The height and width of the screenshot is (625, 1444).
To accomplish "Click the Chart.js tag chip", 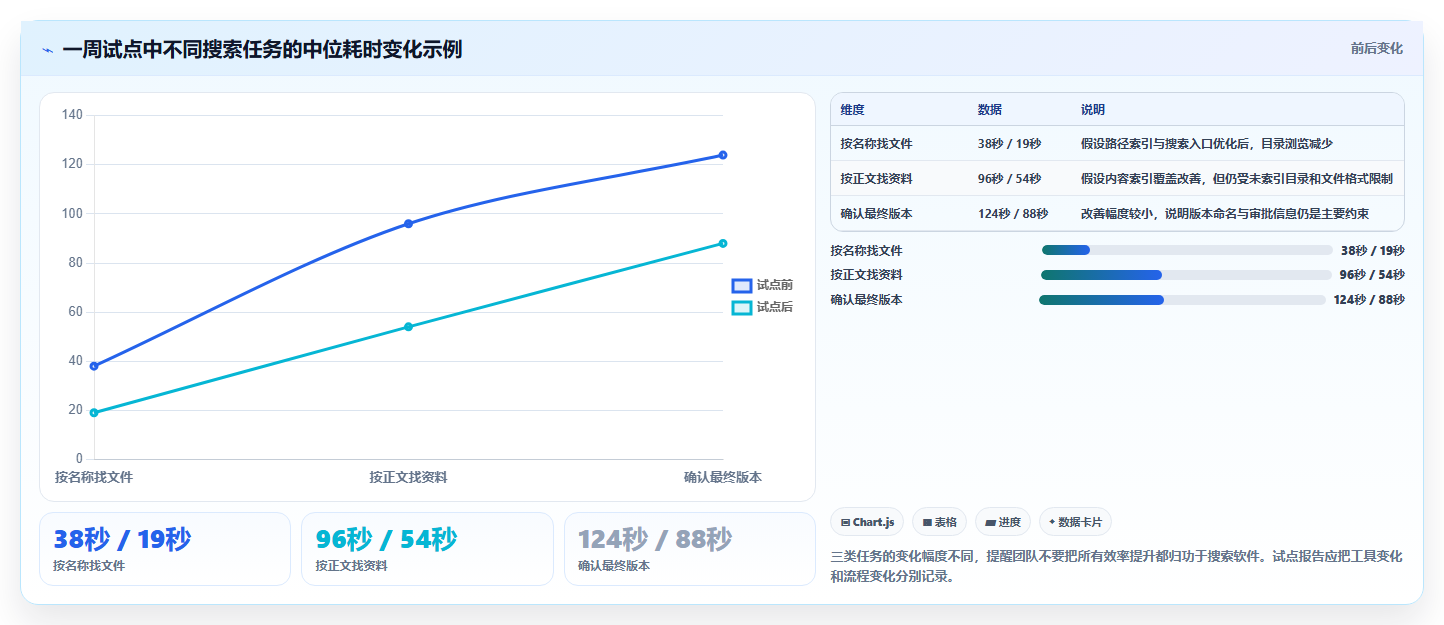I will pos(867,522).
